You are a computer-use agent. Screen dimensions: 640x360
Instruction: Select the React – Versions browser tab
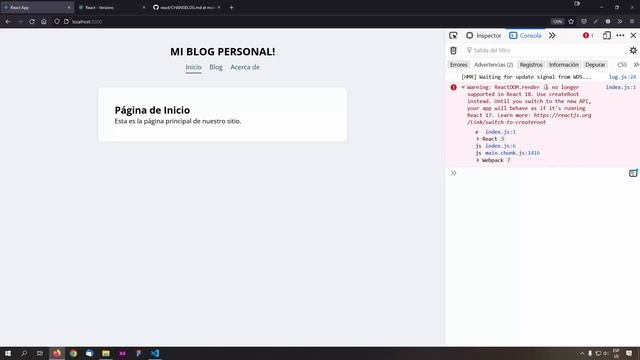click(x=111, y=7)
